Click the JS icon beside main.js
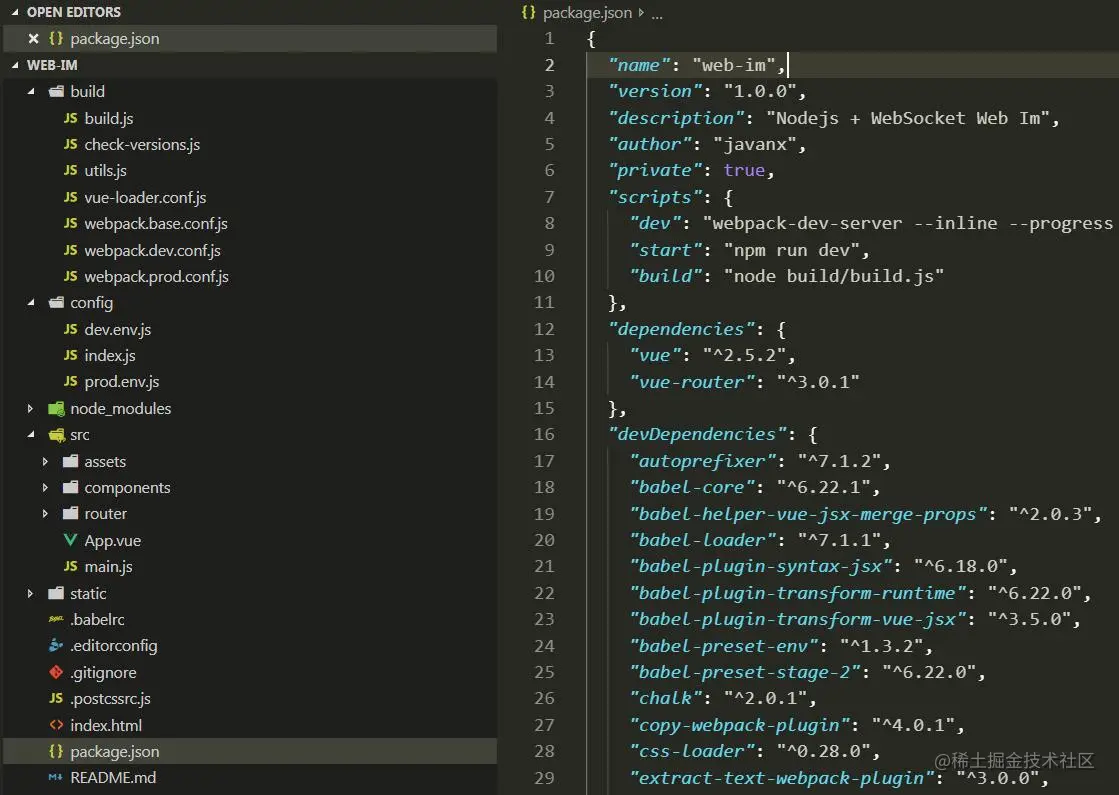Screen dimensions: 1119x795 pos(71,567)
